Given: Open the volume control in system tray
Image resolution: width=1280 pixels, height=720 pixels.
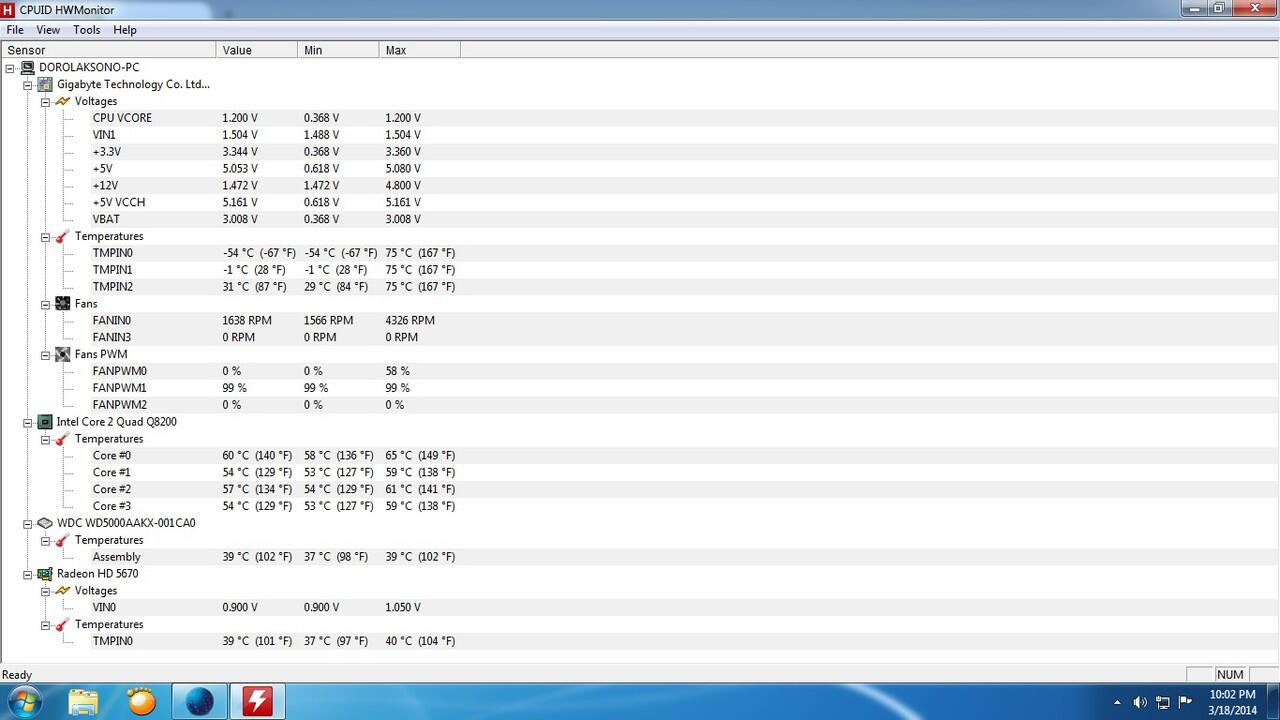Looking at the screenshot, I should tap(1139, 702).
